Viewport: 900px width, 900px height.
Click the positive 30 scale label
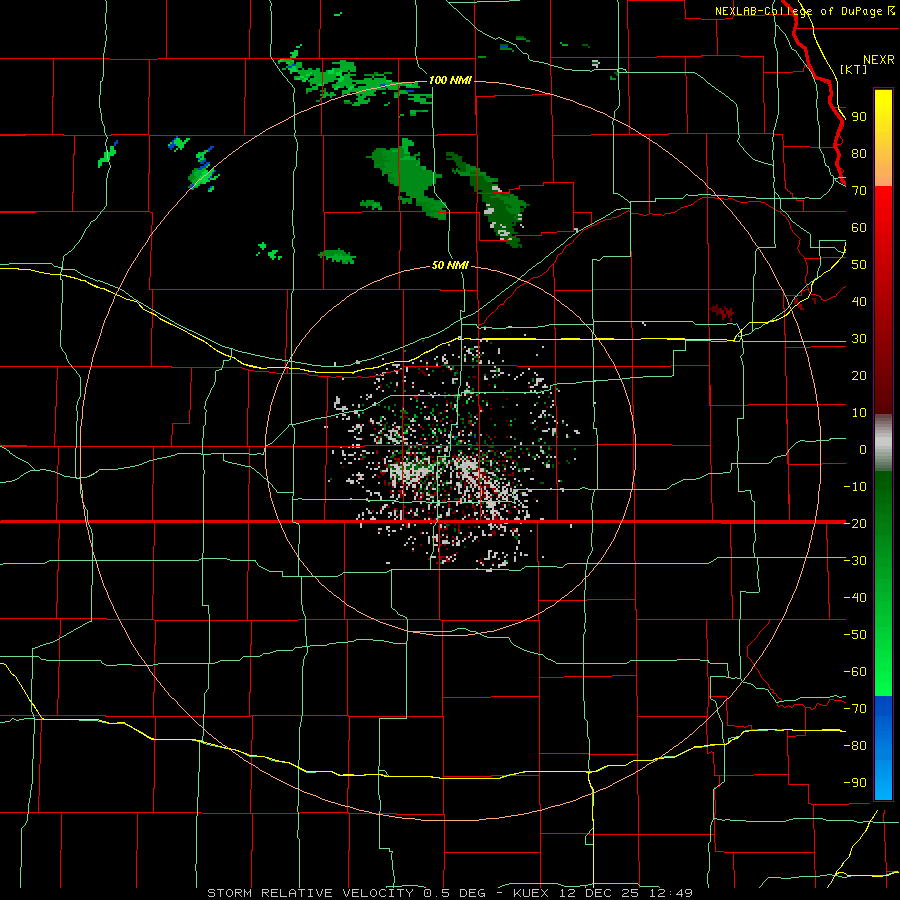[859, 339]
